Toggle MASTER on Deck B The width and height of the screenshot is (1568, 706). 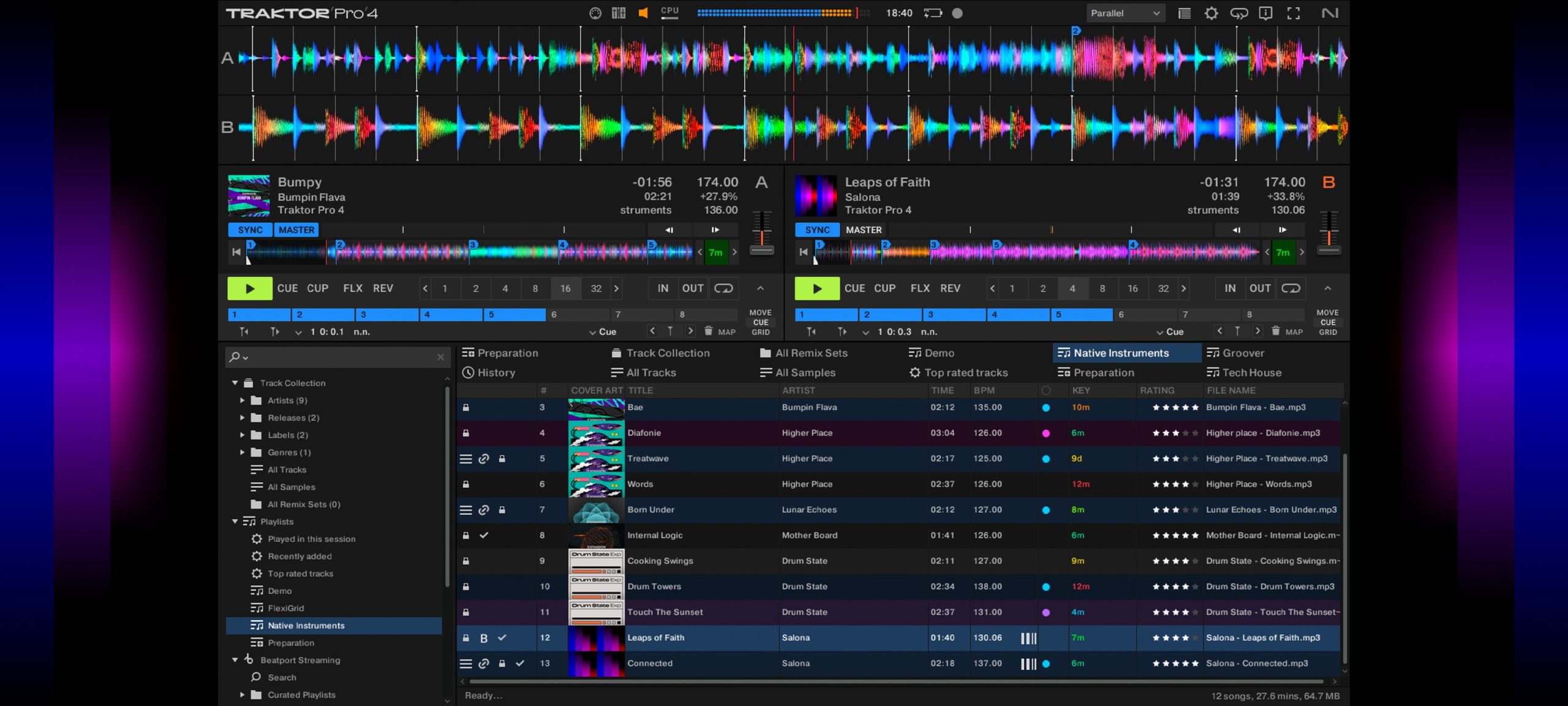[x=863, y=230]
